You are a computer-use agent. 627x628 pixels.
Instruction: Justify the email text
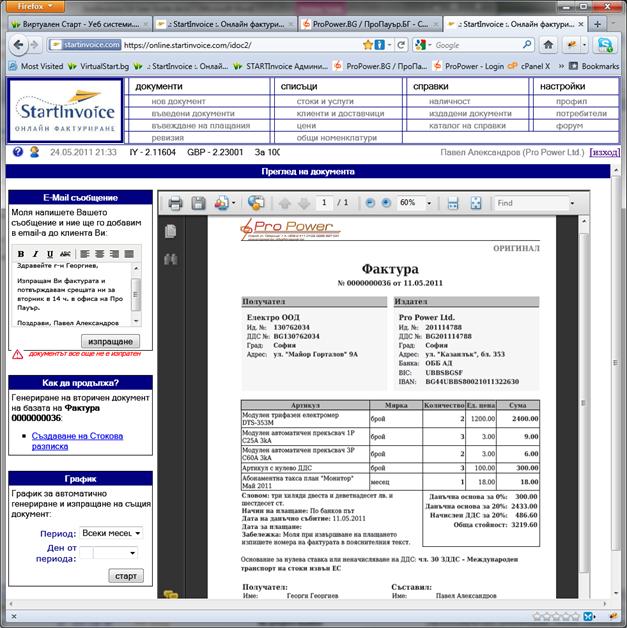tap(129, 254)
